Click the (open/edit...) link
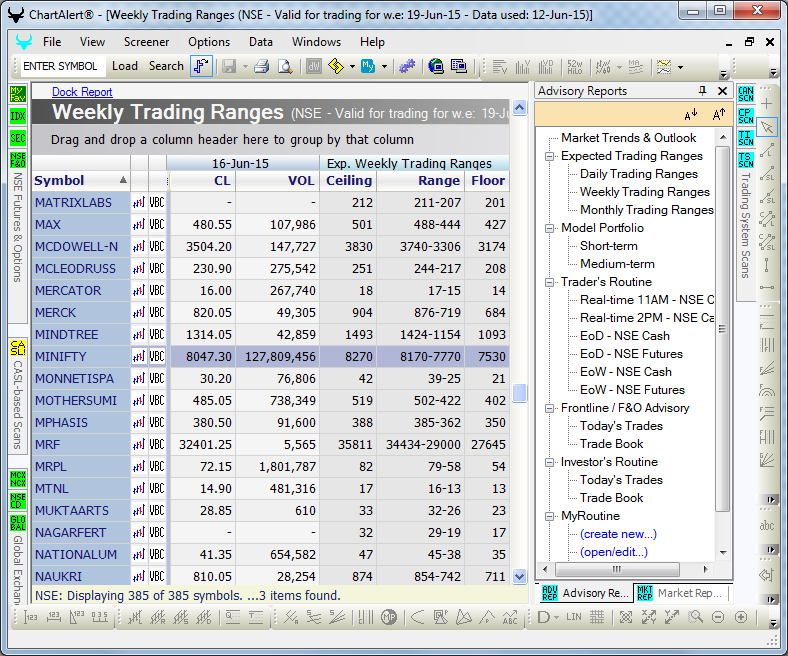This screenshot has height=656, width=788. pyautogui.click(x=614, y=552)
